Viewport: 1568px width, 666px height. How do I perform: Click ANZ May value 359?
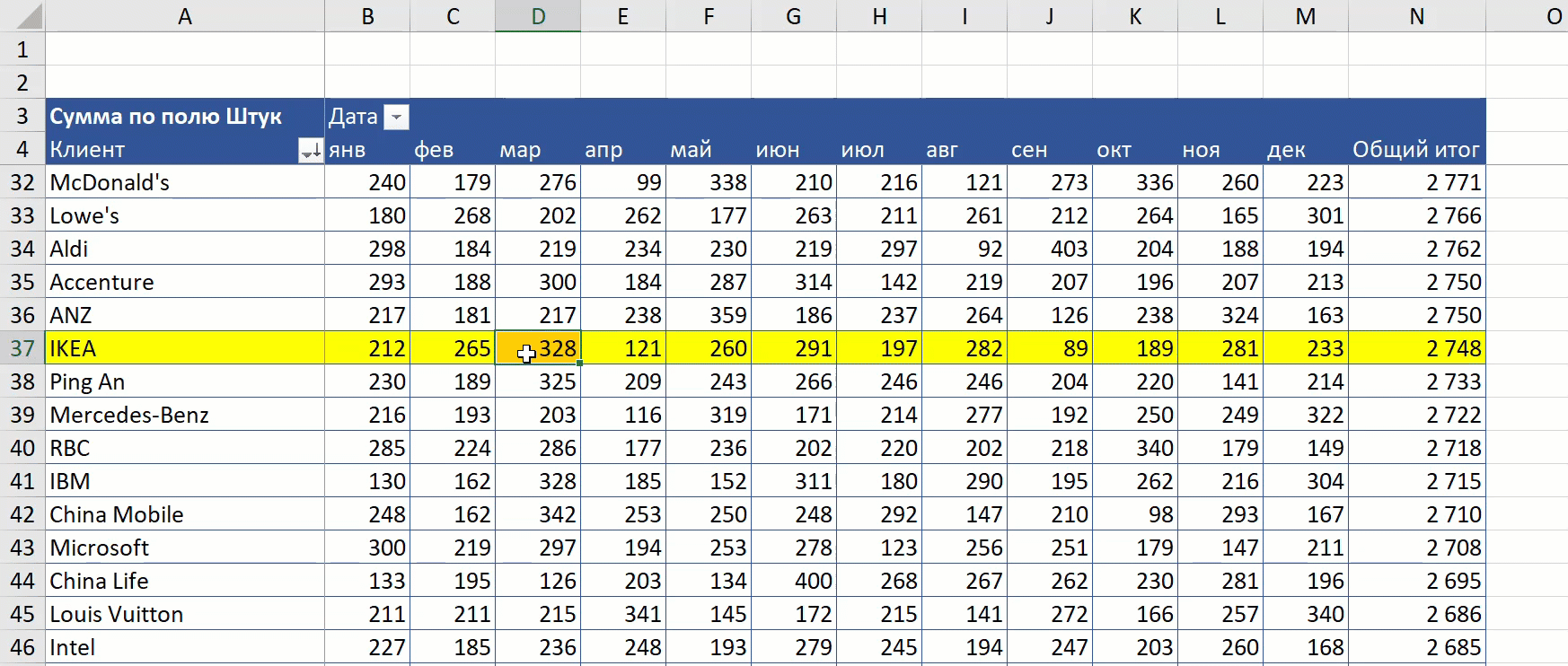point(709,315)
